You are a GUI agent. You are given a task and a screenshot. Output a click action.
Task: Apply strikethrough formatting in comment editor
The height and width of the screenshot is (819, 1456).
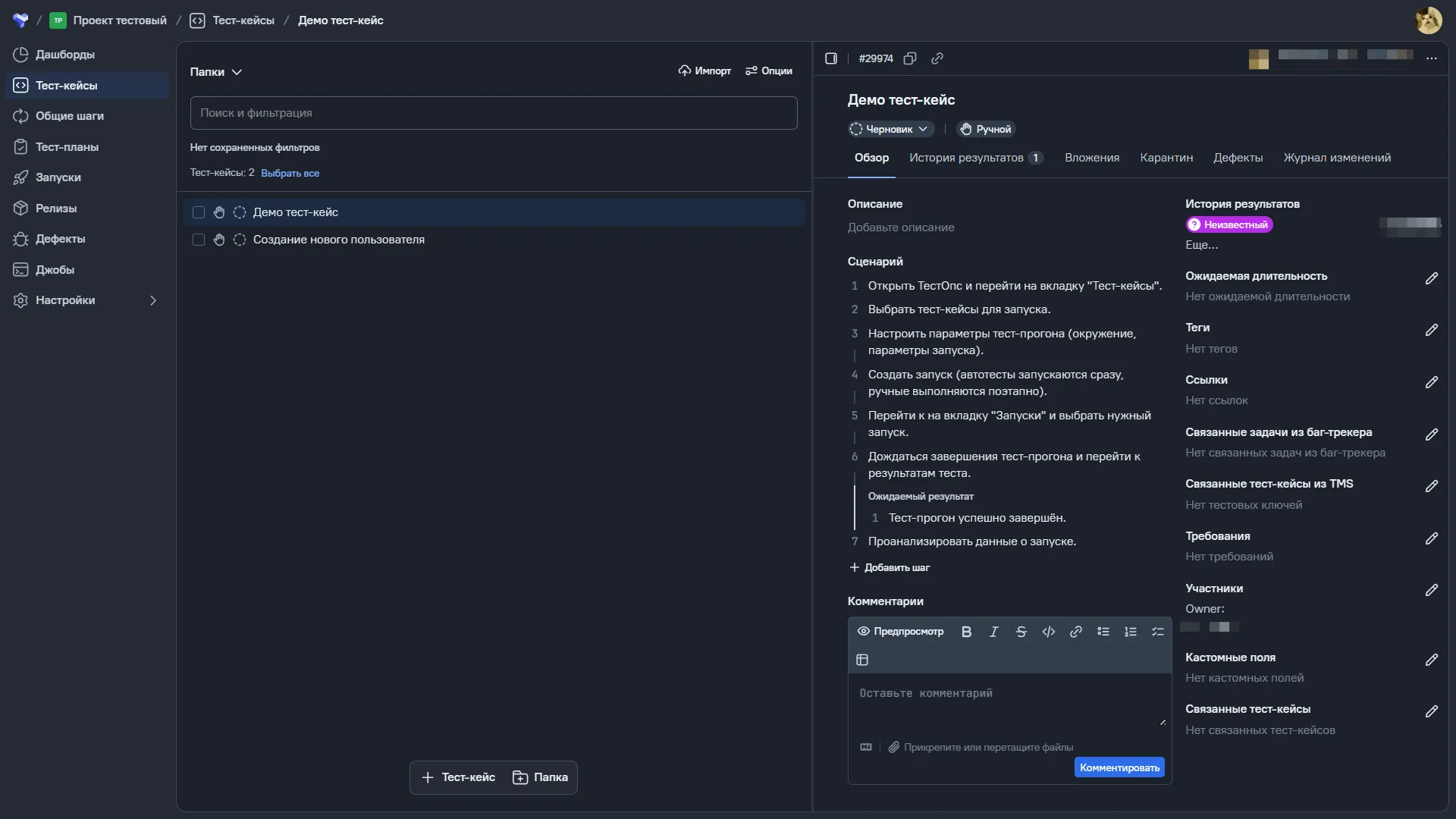1021,632
